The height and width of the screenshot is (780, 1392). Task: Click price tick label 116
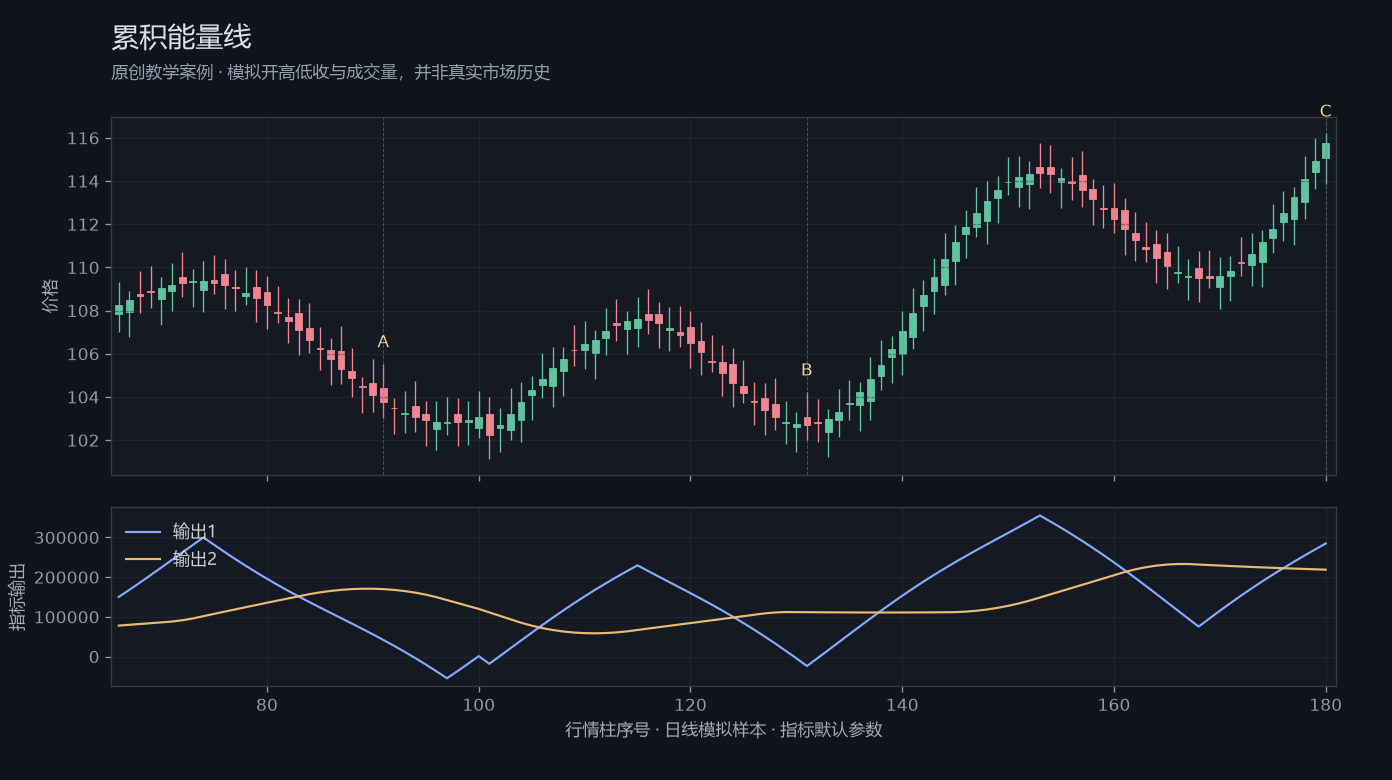click(83, 138)
